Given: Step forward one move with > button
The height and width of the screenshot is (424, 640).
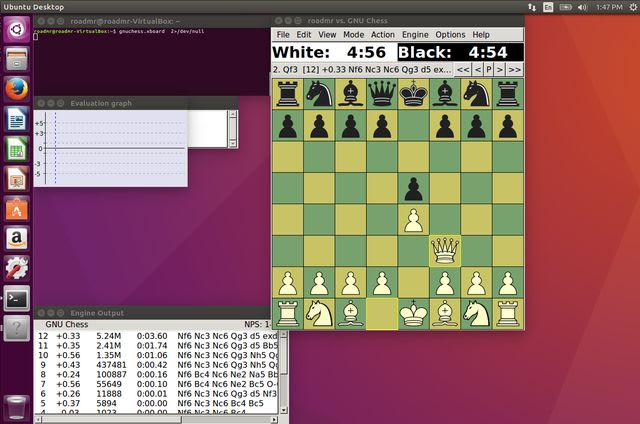Looking at the screenshot, I should [x=500, y=70].
